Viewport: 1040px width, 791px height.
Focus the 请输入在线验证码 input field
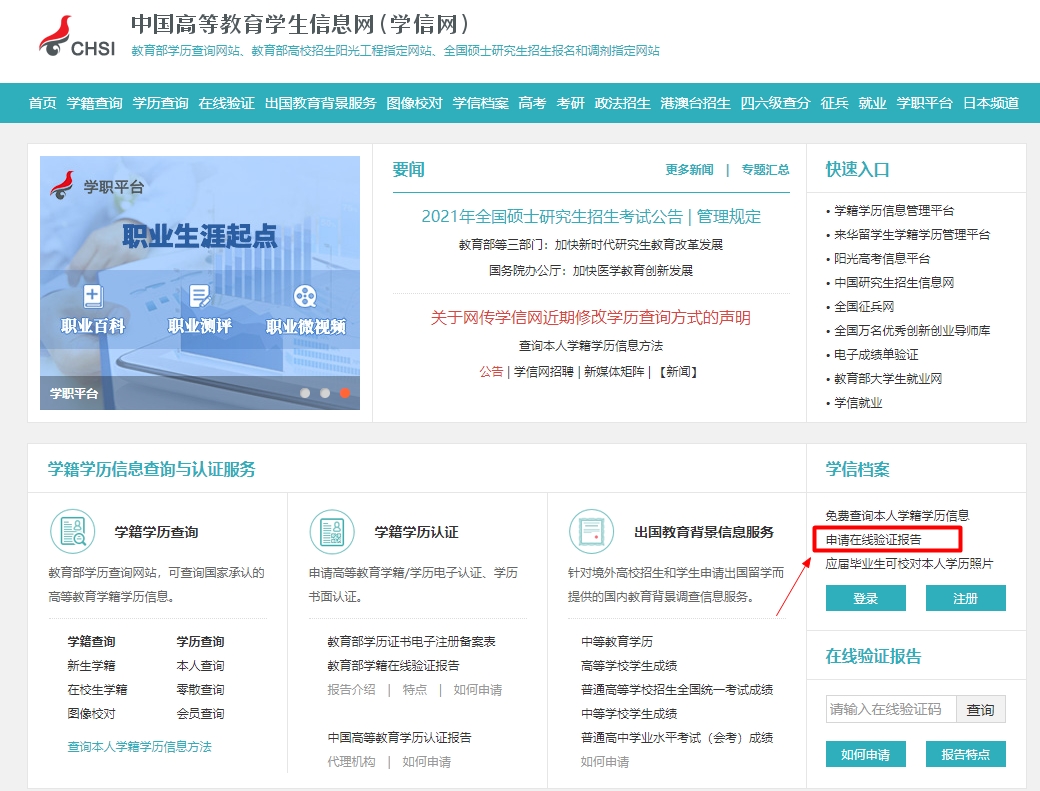pyautogui.click(x=891, y=709)
